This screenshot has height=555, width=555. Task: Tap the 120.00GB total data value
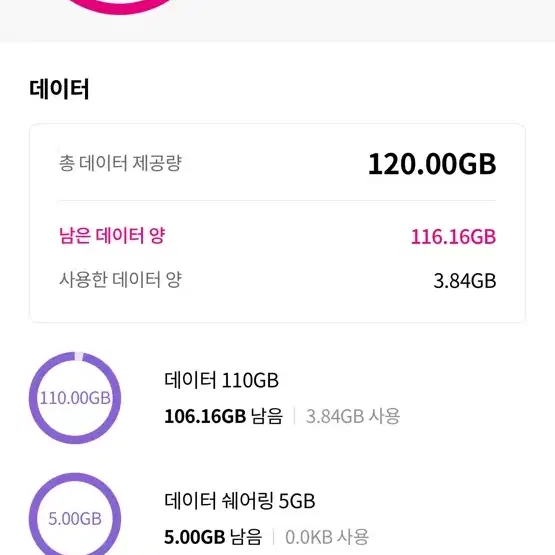(x=432, y=164)
